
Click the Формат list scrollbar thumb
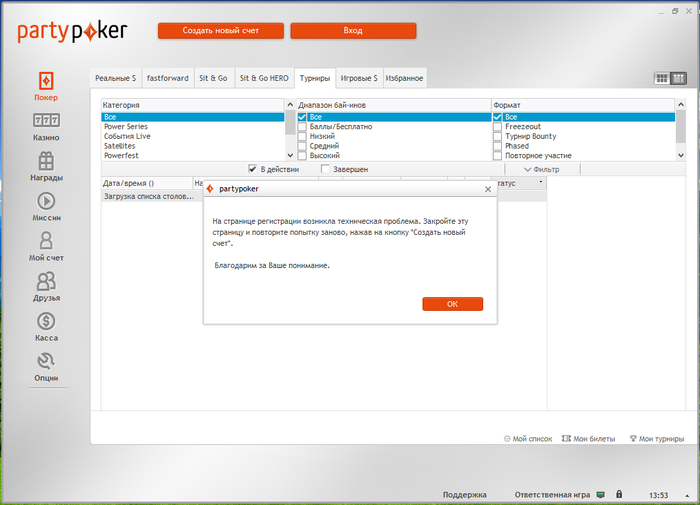pos(681,127)
